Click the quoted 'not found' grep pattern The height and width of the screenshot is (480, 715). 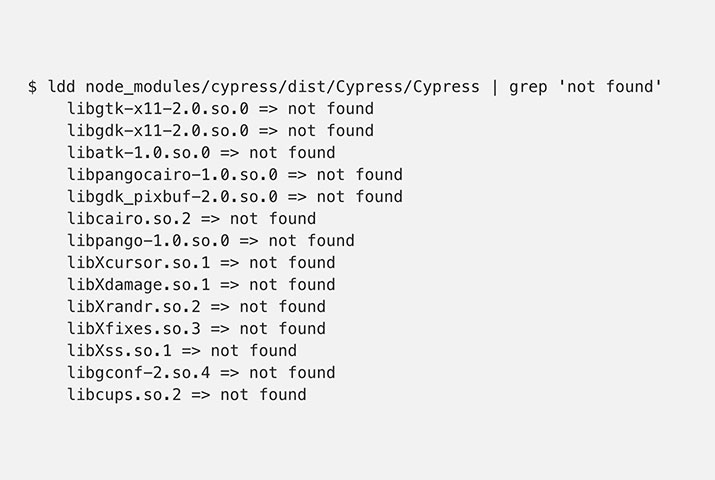[612, 87]
